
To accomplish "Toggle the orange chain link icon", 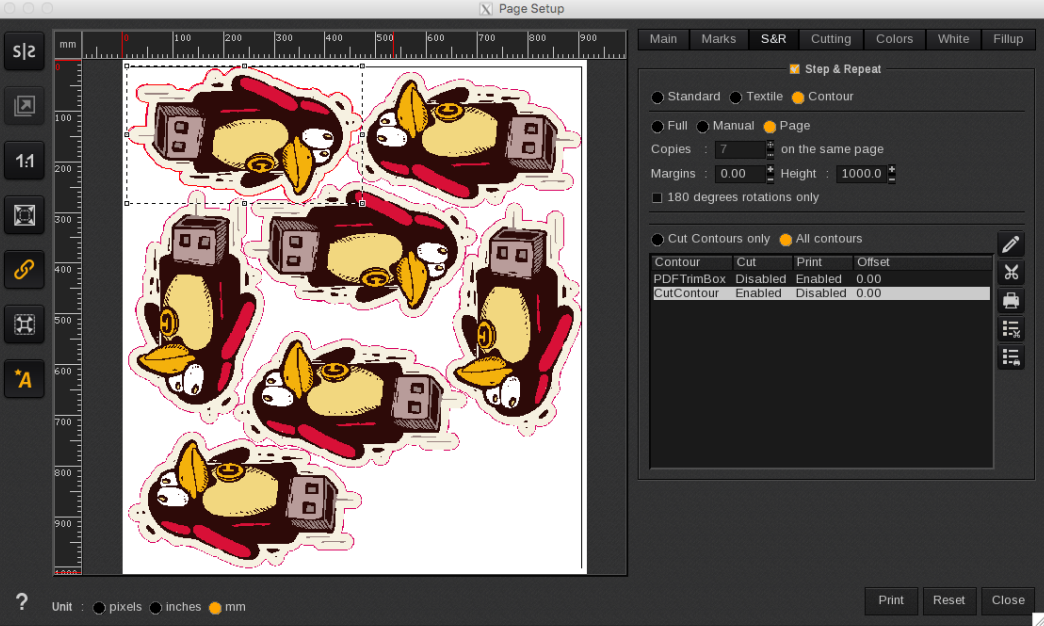I will click(24, 268).
